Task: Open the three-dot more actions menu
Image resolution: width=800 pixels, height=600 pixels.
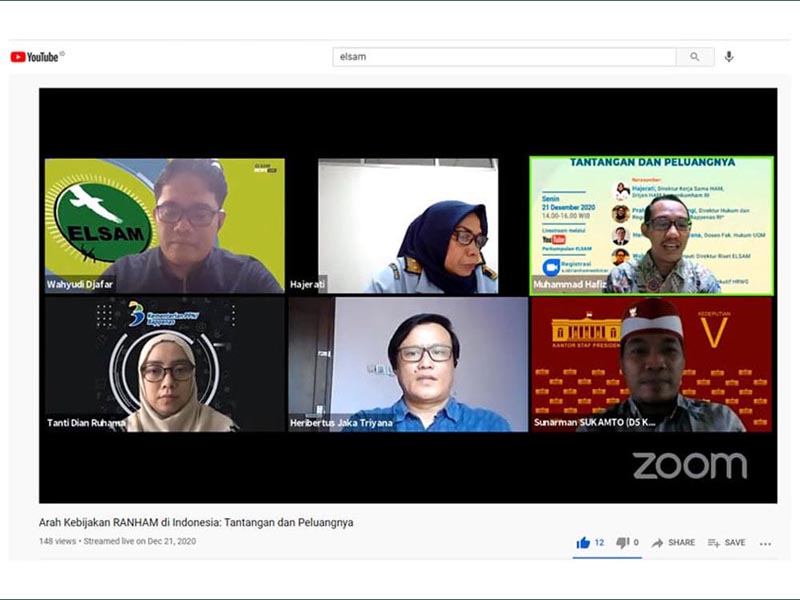Action: click(x=765, y=544)
